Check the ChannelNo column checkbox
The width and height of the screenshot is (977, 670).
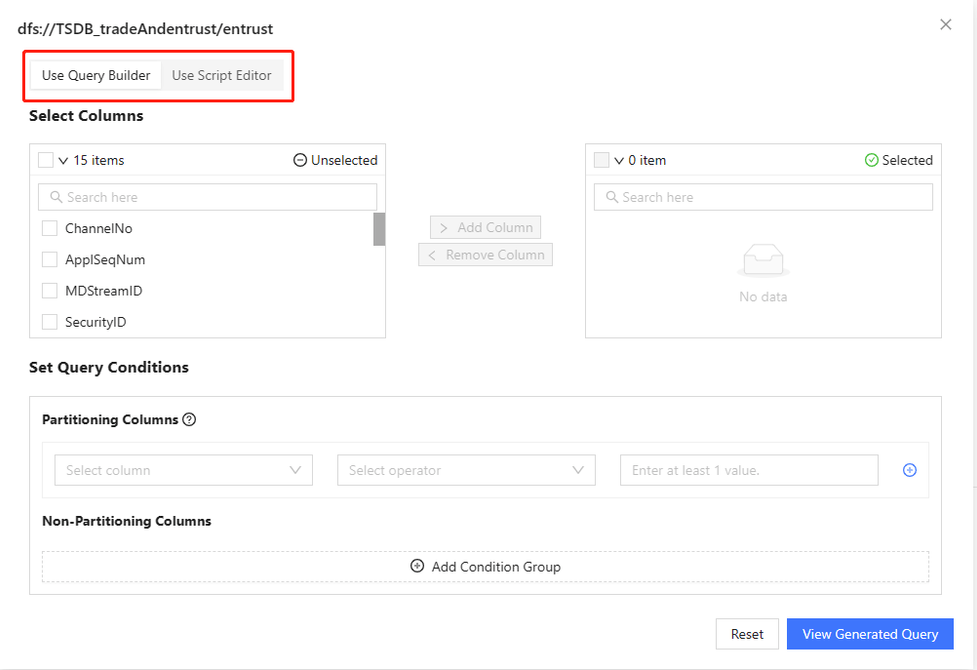click(49, 228)
